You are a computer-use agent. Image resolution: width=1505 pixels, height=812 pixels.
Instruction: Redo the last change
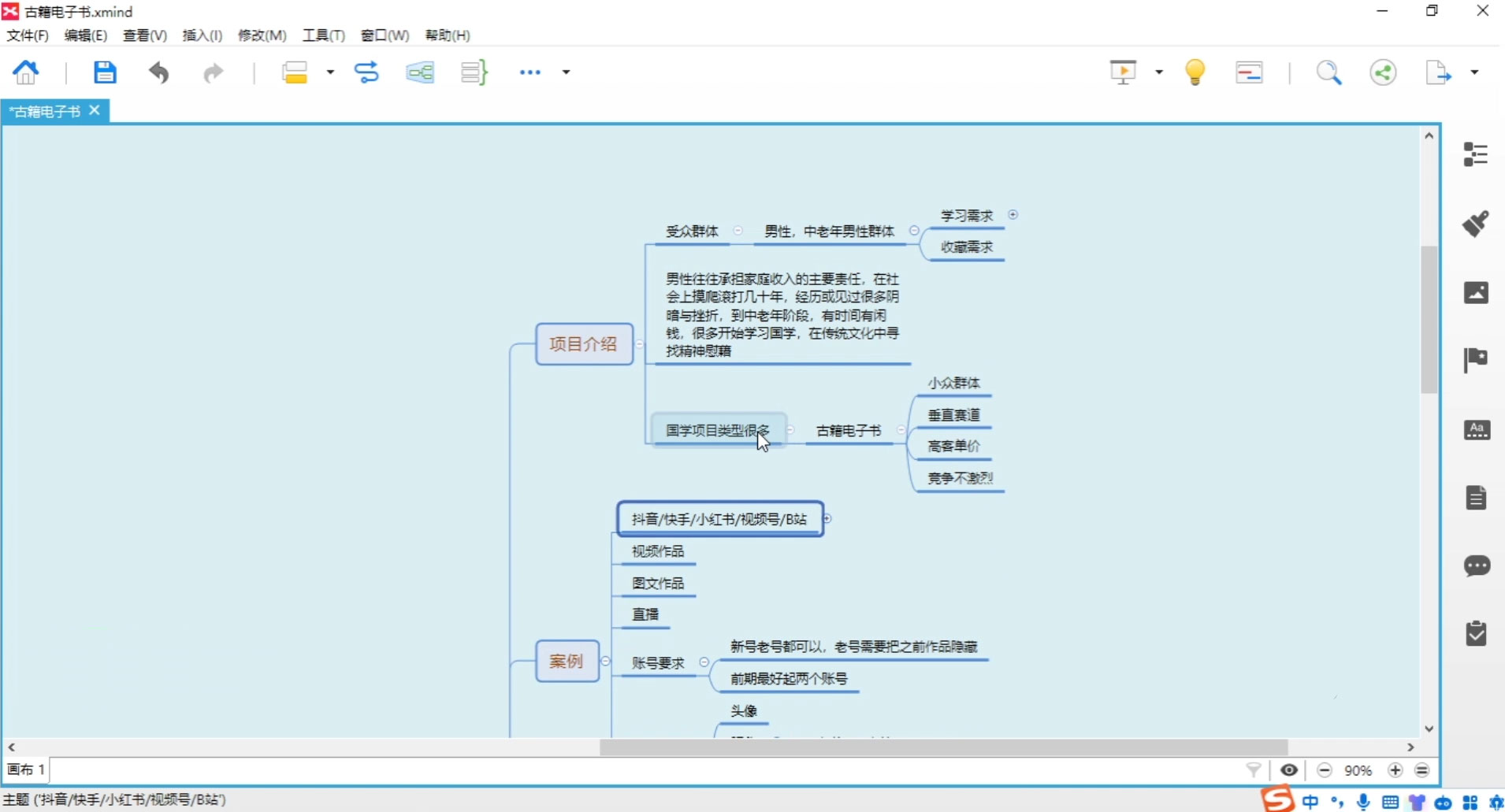point(214,72)
